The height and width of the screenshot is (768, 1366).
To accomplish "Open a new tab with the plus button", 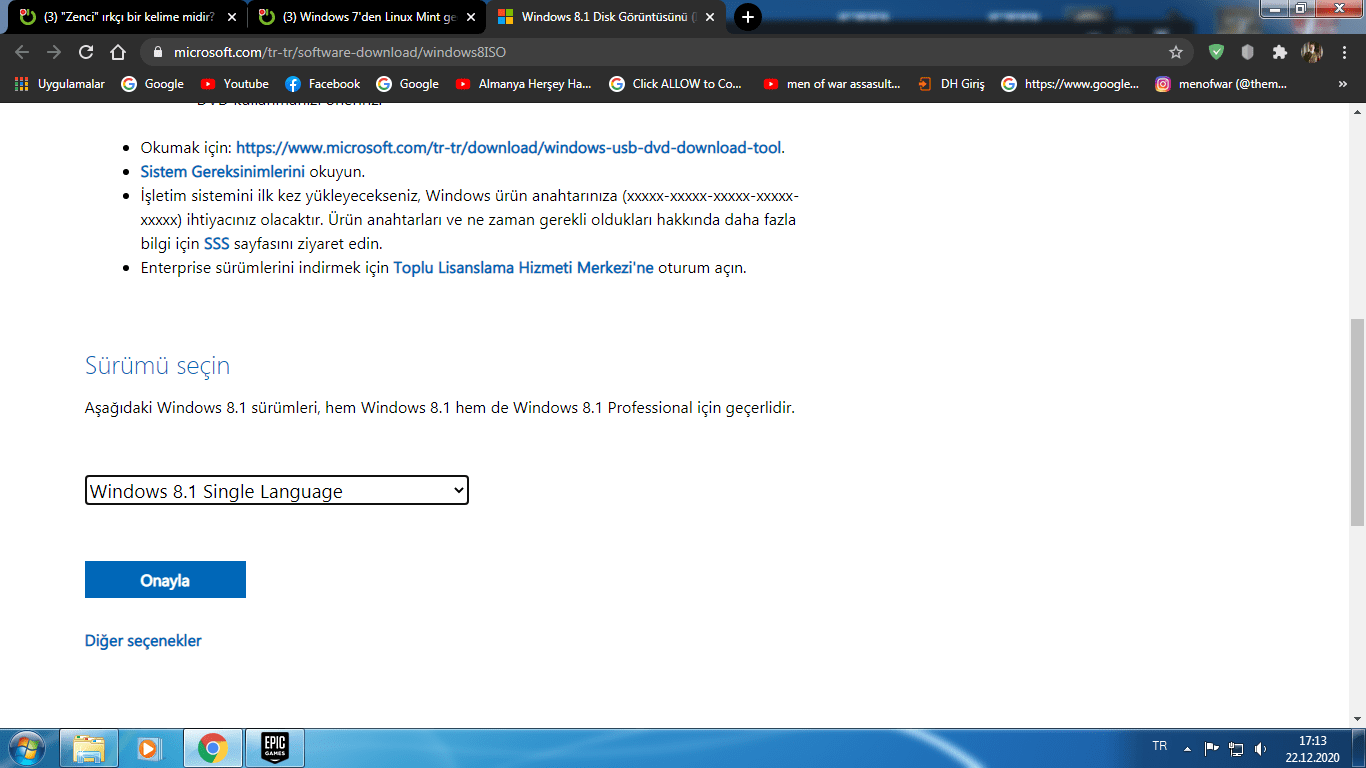I will (747, 17).
